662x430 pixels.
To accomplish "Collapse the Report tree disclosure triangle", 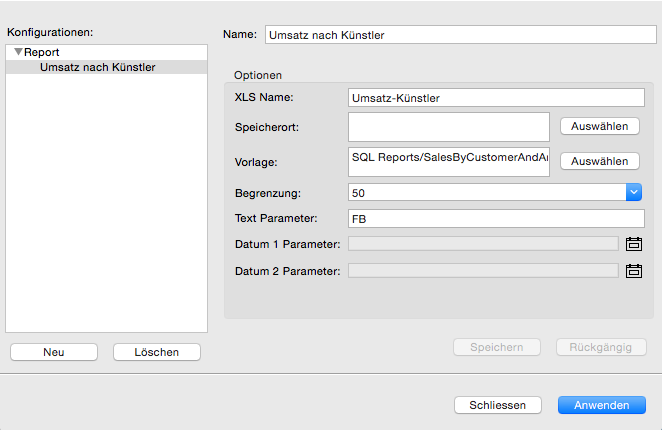I will (x=18, y=52).
